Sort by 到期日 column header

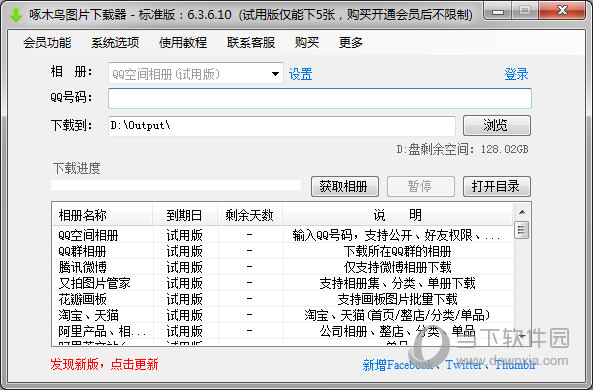coord(185,215)
